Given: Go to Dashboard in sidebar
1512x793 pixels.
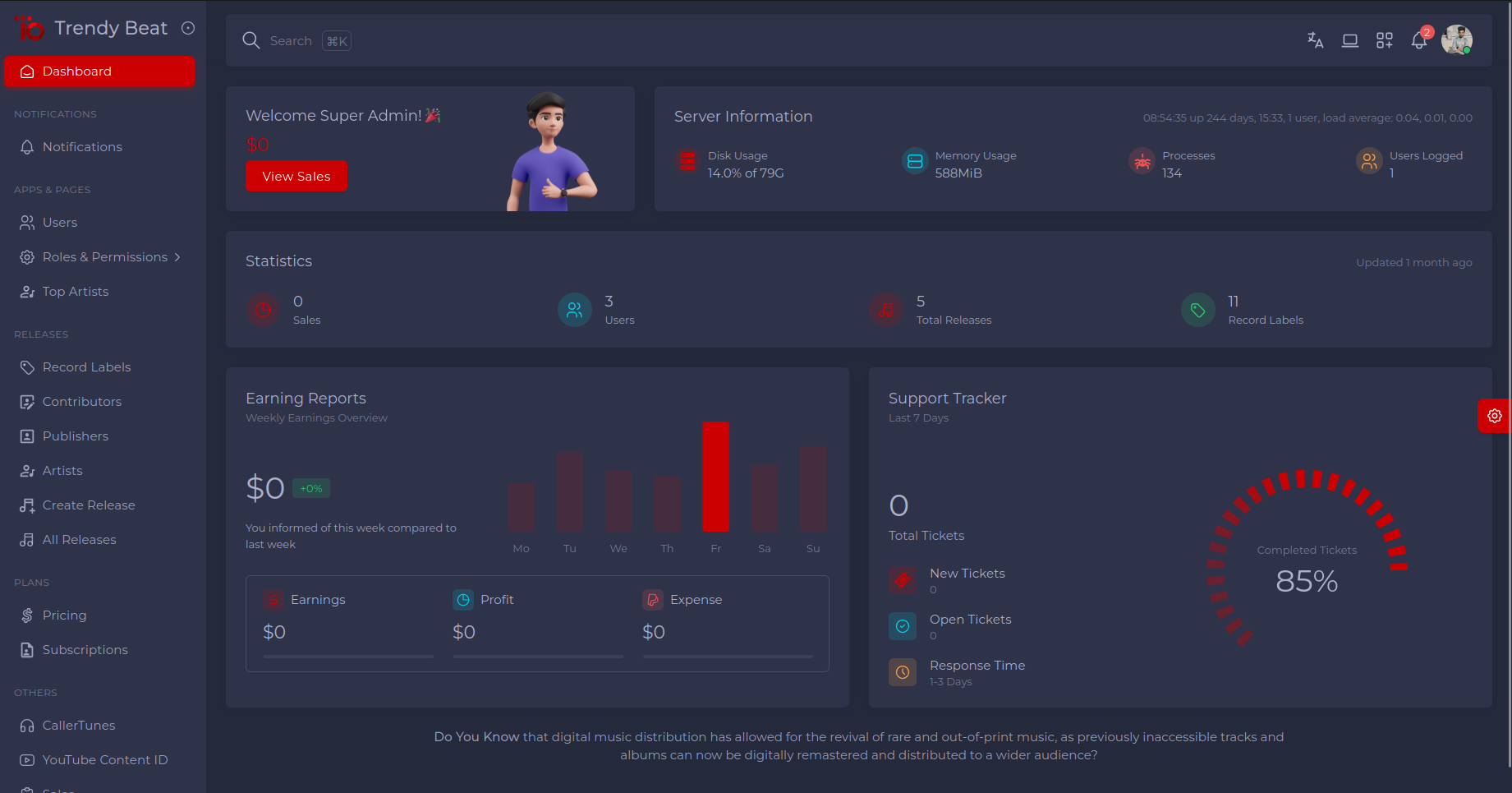Looking at the screenshot, I should coord(100,71).
